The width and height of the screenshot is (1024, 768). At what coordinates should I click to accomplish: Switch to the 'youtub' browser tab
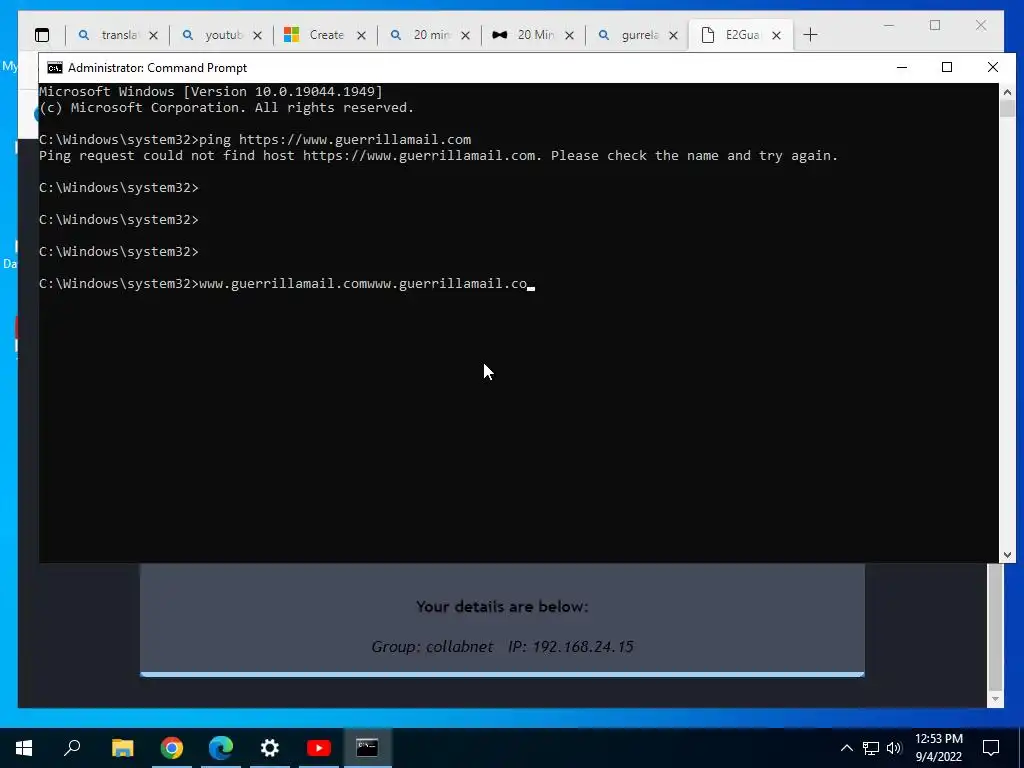(x=221, y=35)
